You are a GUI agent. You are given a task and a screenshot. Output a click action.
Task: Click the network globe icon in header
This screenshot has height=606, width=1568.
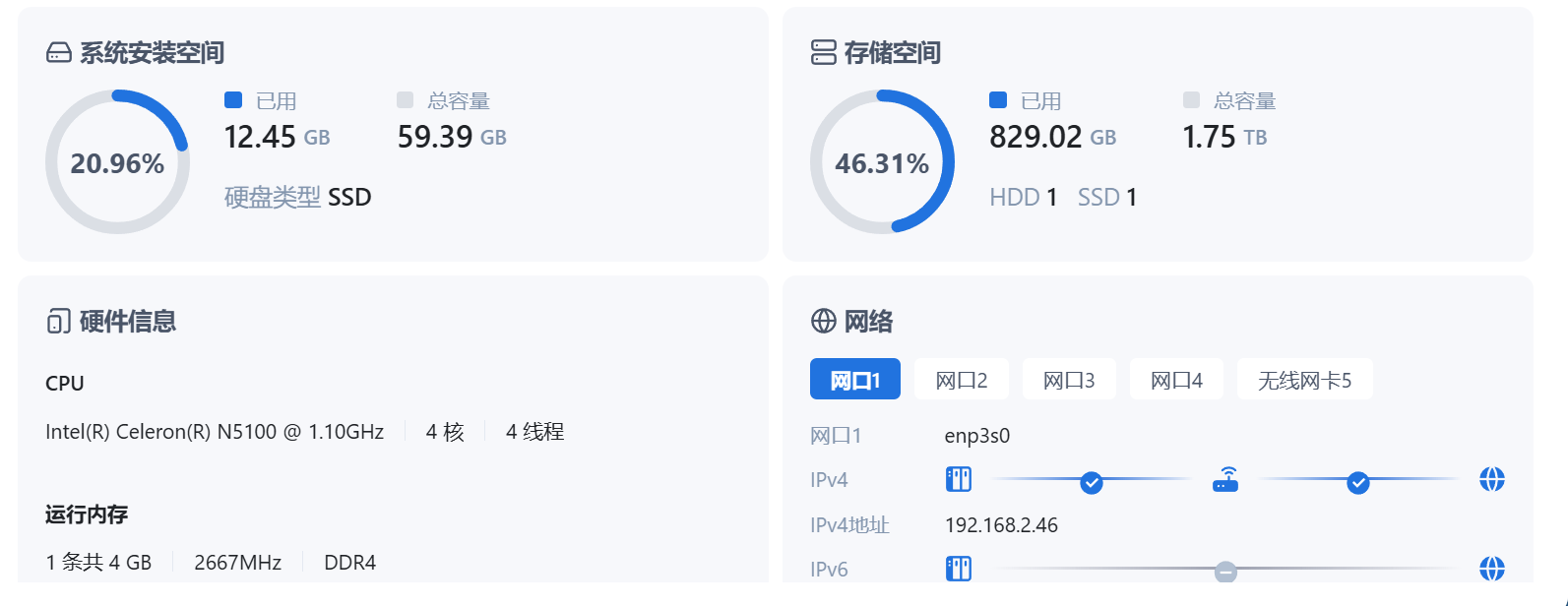(x=823, y=322)
